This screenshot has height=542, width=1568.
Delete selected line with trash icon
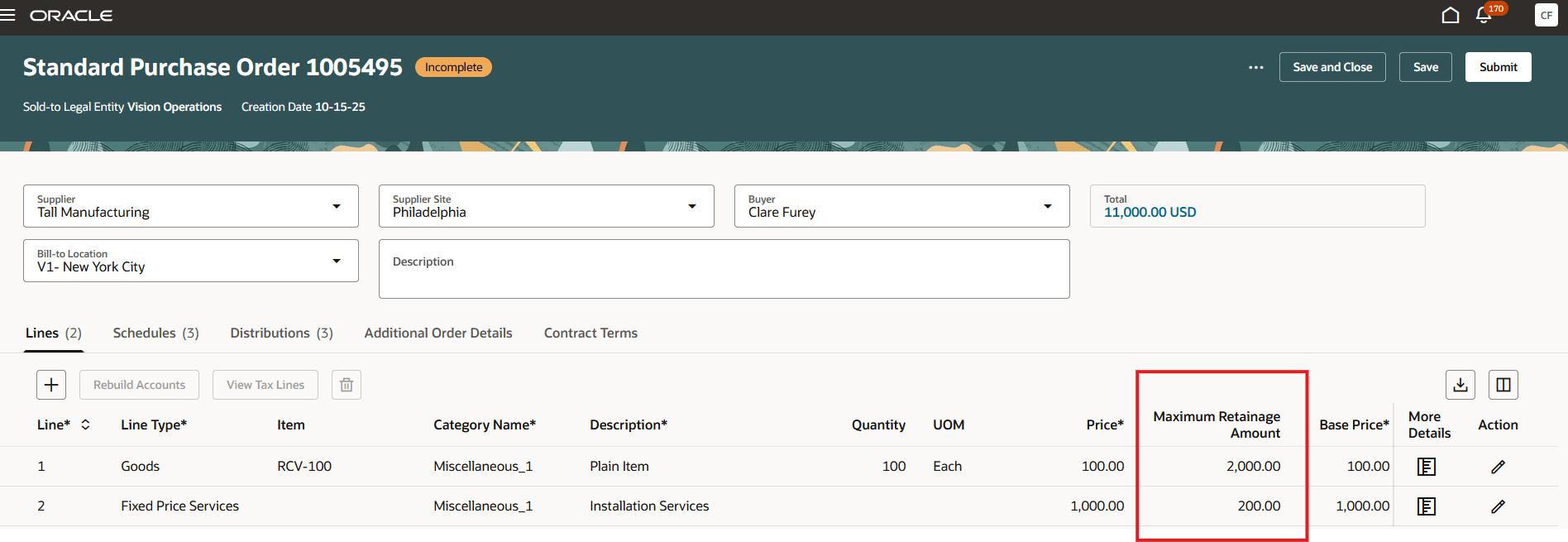347,385
